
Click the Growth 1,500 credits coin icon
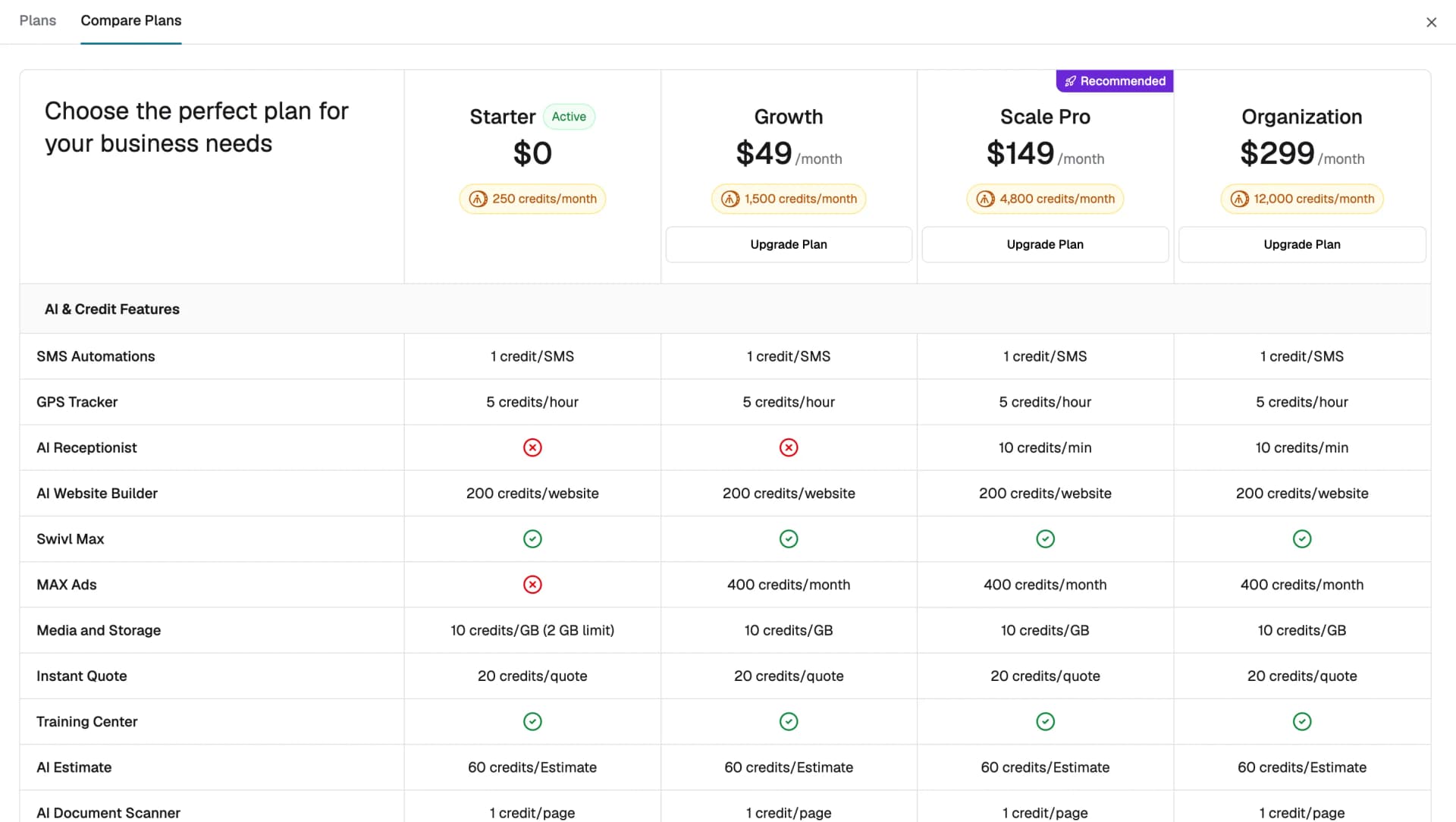pos(730,199)
